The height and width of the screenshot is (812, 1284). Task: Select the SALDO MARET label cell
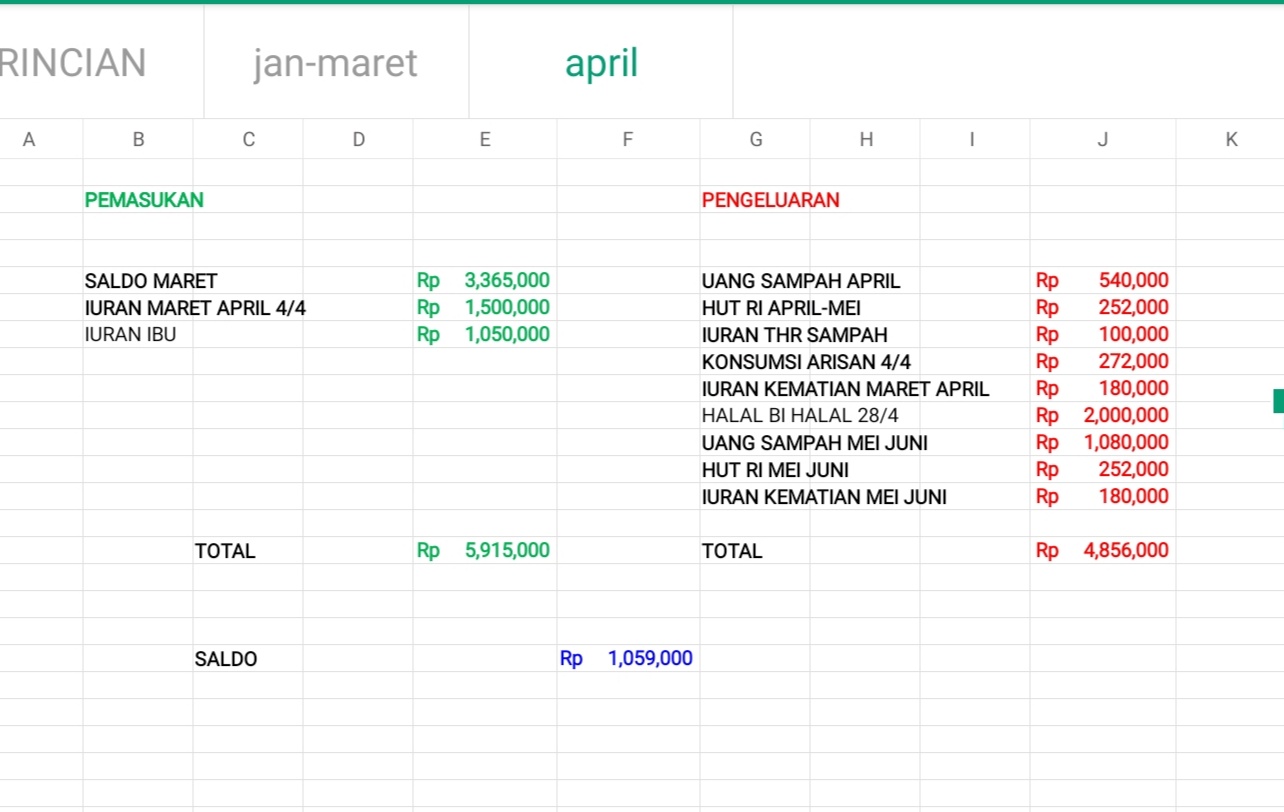[x=138, y=281]
